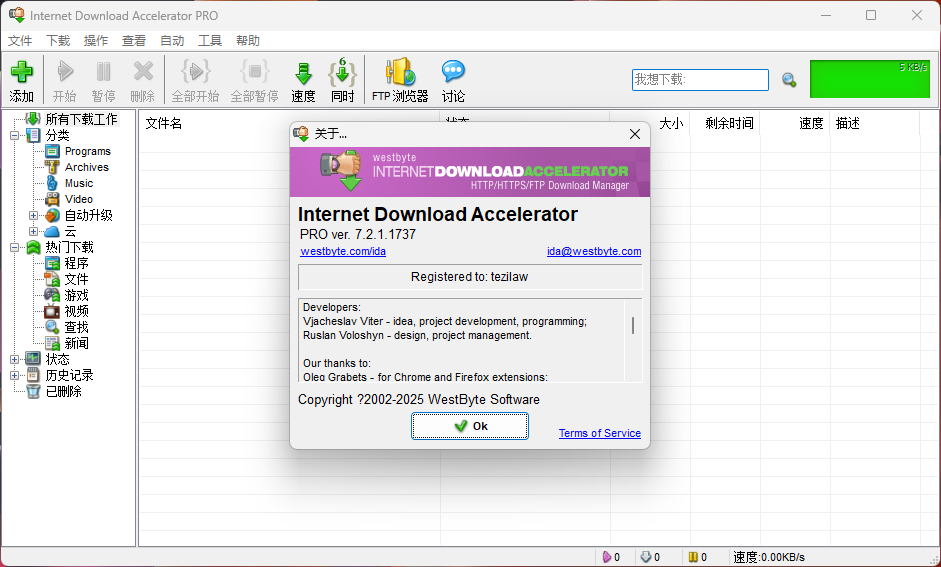
Task: Click the 剩余时间 column header
Action: pyautogui.click(x=729, y=124)
